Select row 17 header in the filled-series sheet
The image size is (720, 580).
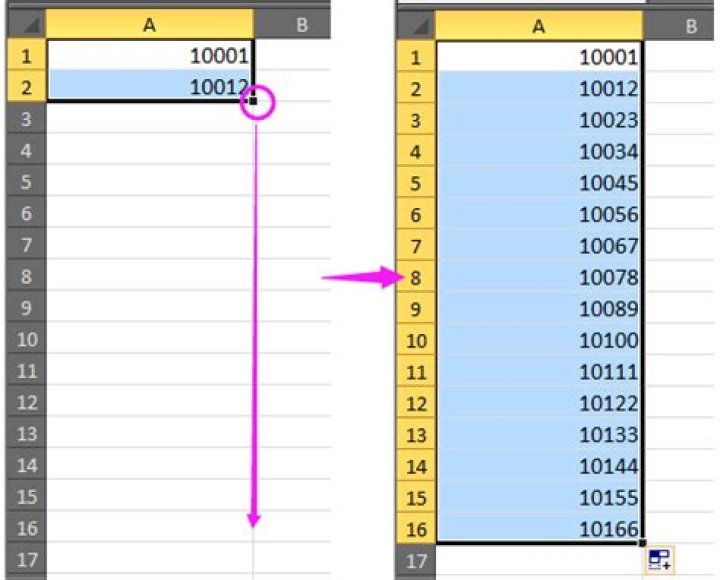pyautogui.click(x=416, y=560)
